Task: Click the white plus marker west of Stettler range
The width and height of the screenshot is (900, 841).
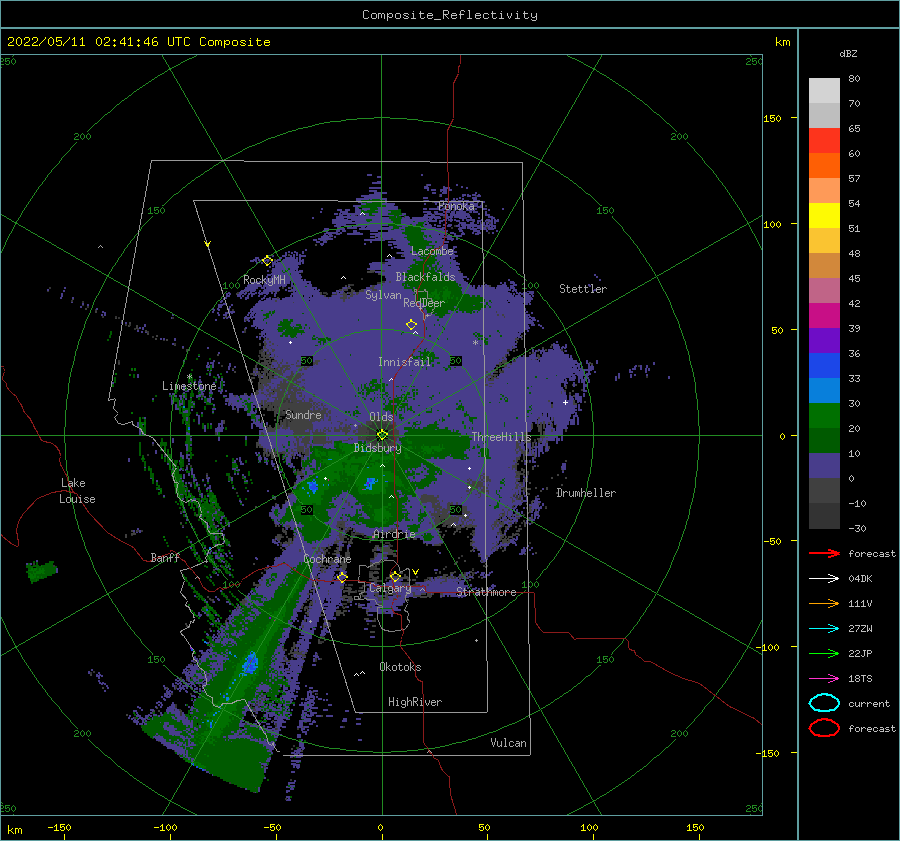Action: click(x=565, y=402)
